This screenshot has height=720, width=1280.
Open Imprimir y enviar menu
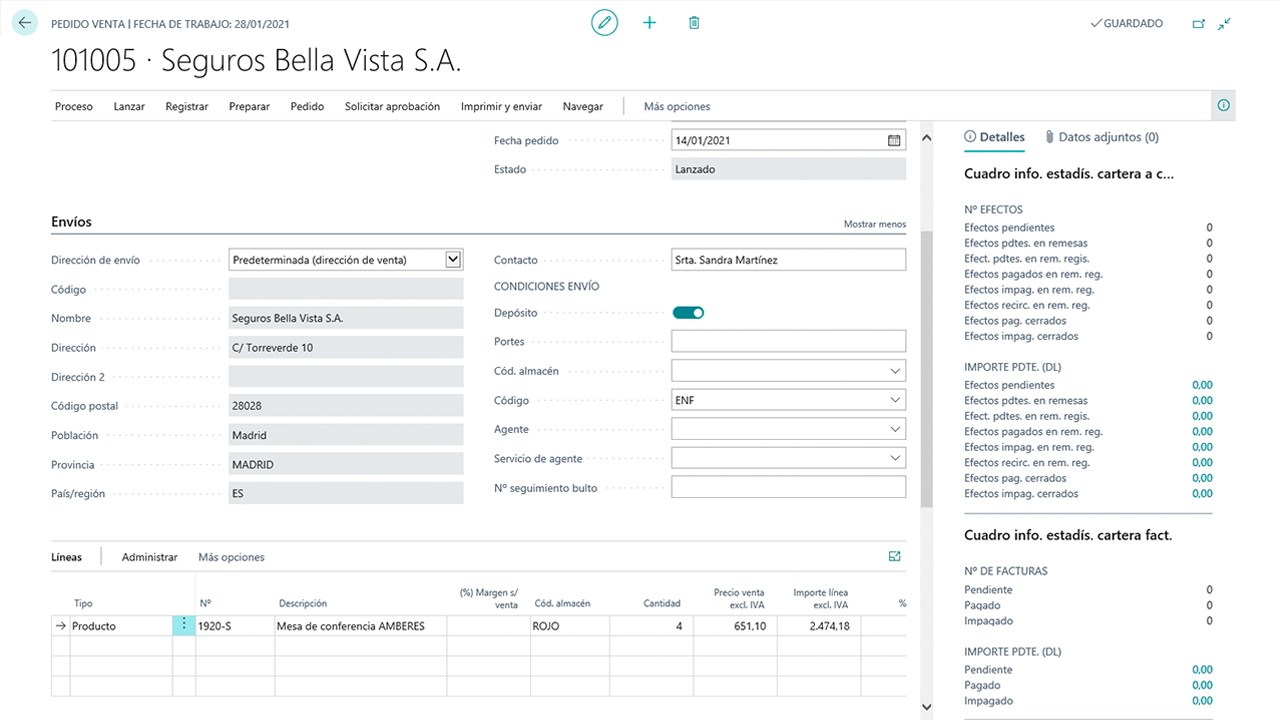coord(501,106)
